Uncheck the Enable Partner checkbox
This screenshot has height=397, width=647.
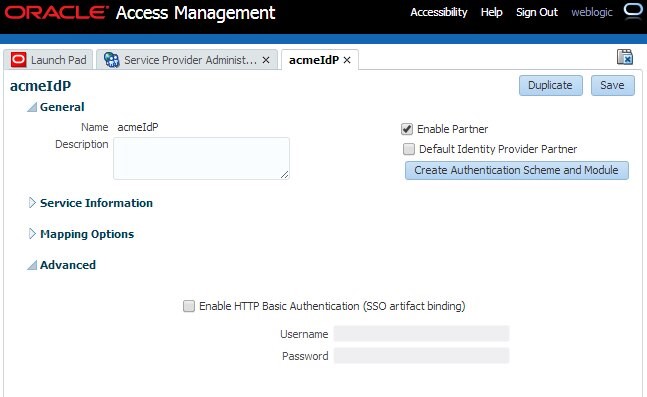point(407,129)
